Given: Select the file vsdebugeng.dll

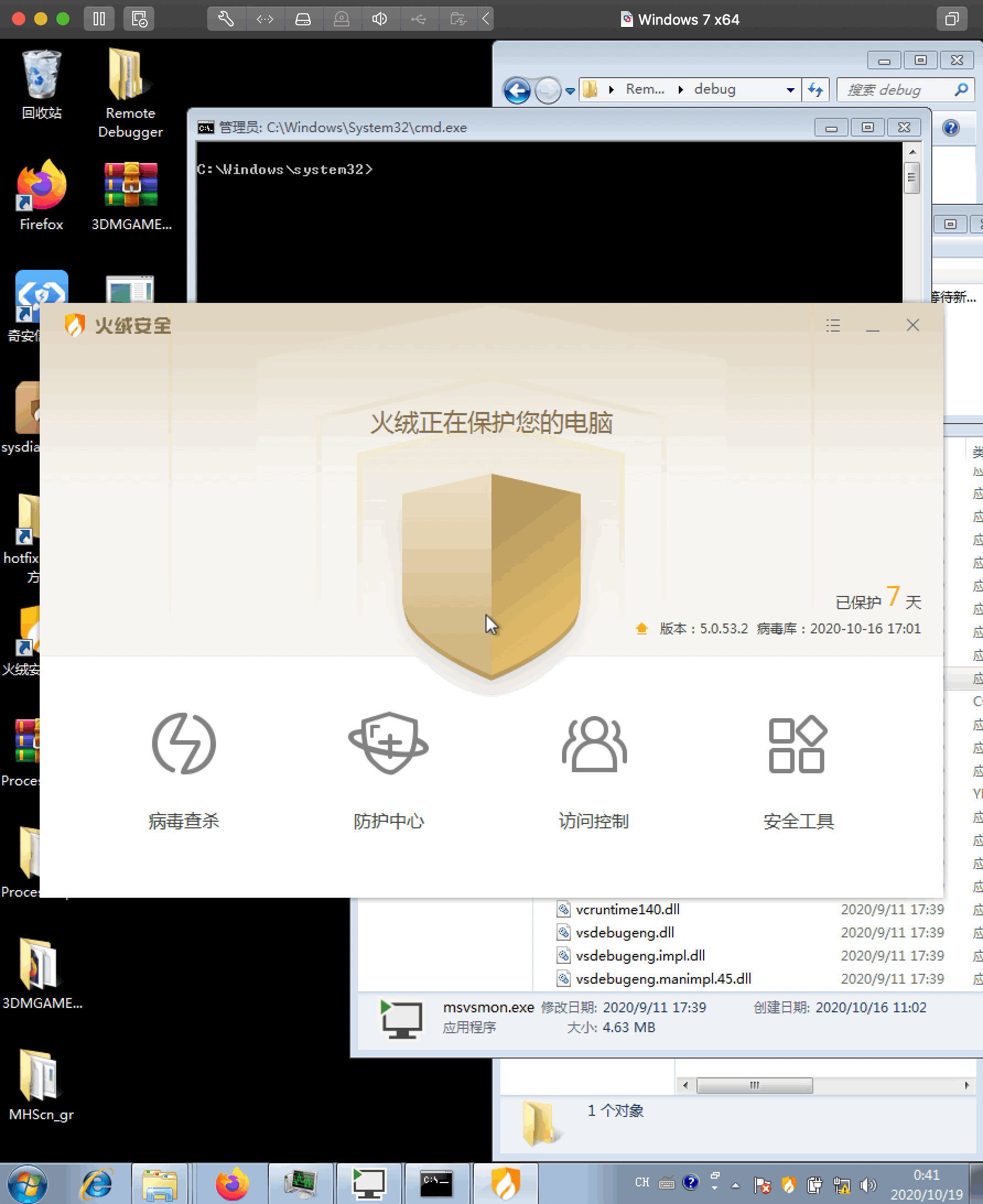Looking at the screenshot, I should pyautogui.click(x=624, y=932).
